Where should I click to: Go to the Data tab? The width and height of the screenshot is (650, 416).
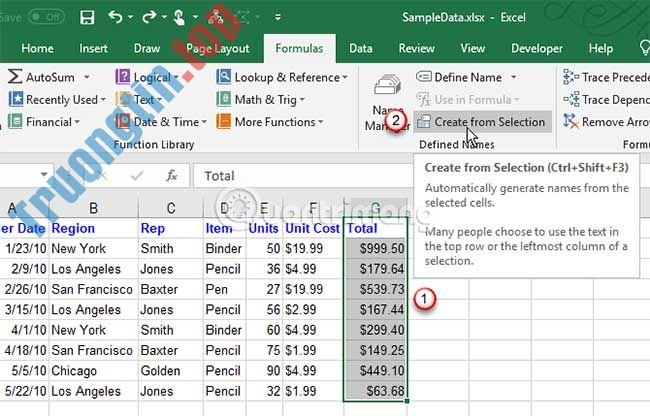(x=360, y=48)
